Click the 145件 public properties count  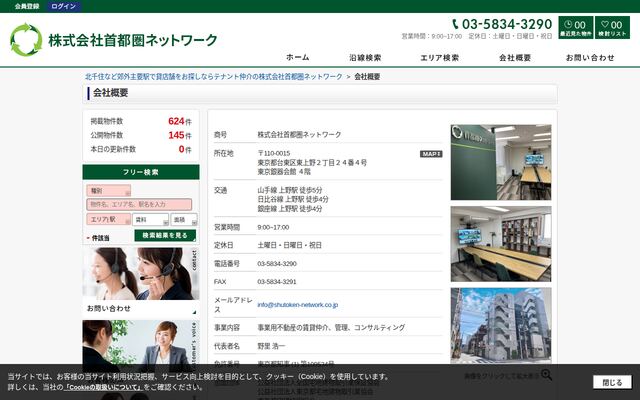180,135
